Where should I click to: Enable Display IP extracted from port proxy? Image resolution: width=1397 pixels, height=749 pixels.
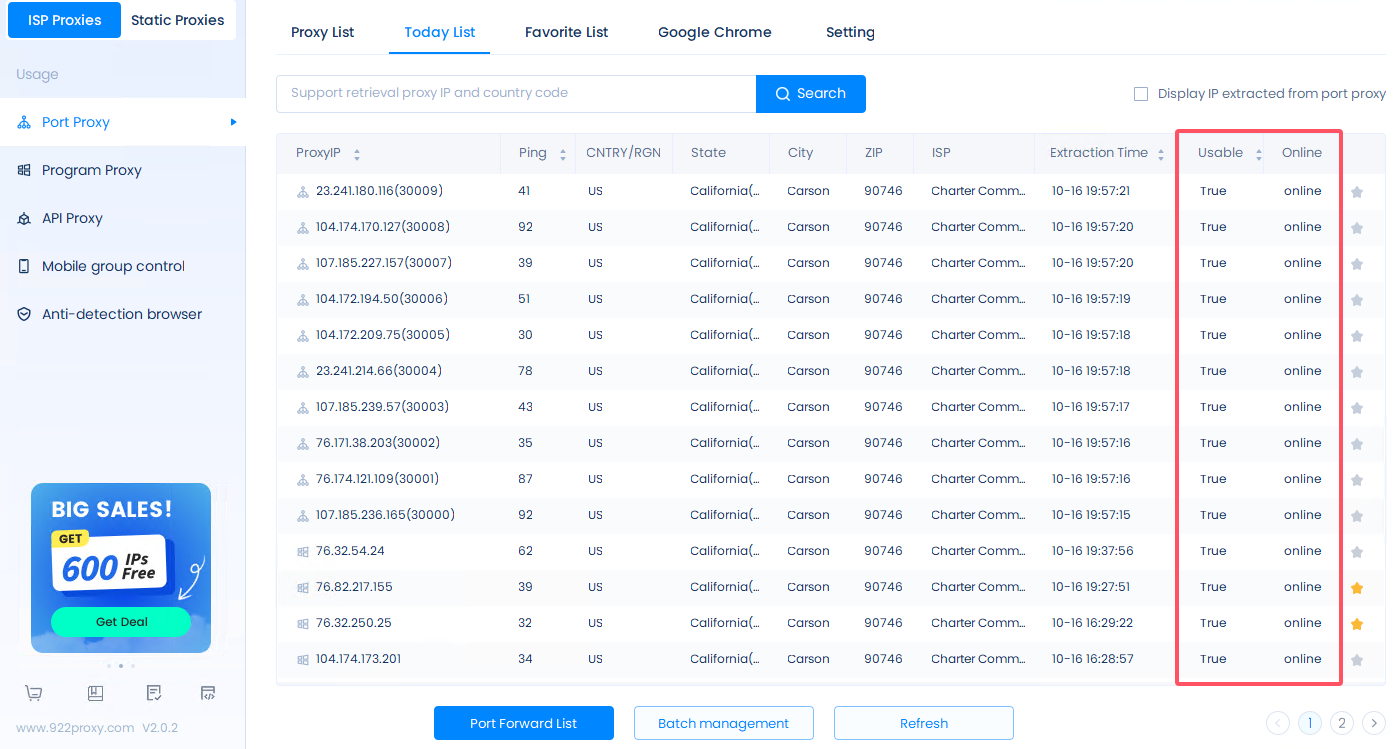[x=1141, y=94]
